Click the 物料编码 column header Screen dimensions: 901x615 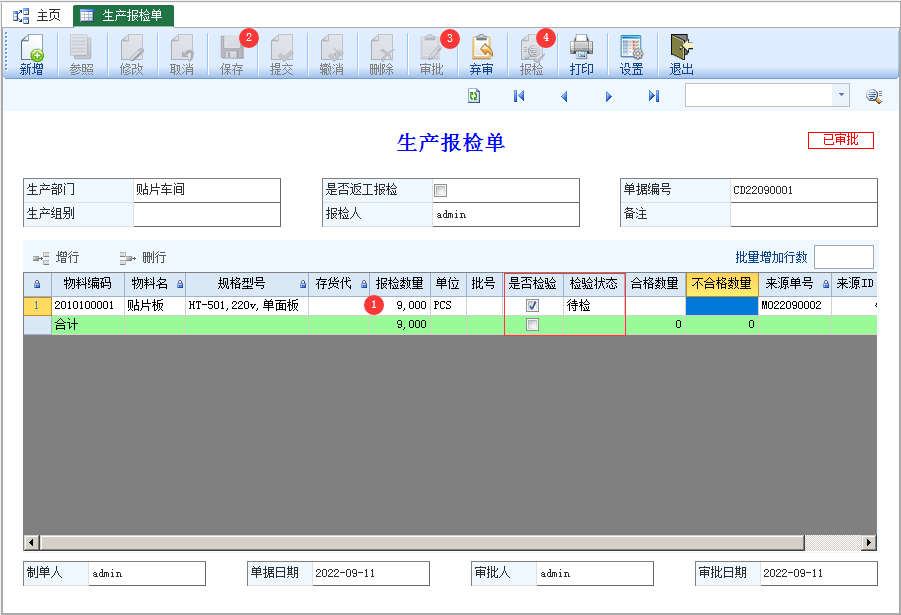tap(88, 284)
